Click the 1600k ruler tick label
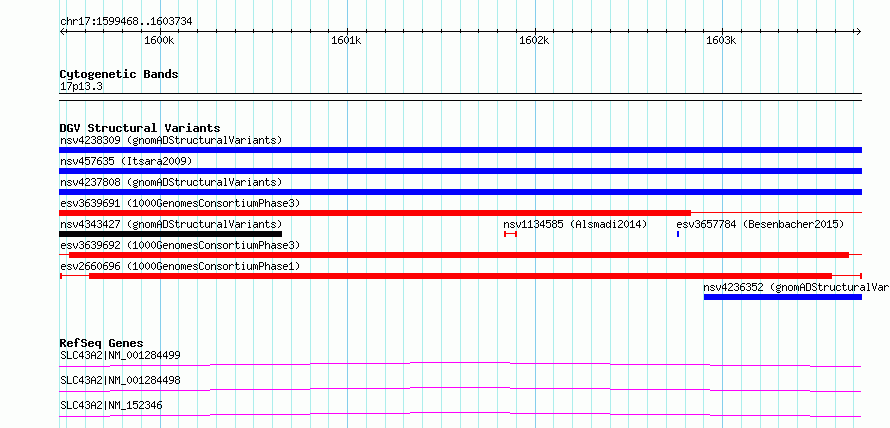The height and width of the screenshot is (428, 890). click(x=159, y=41)
